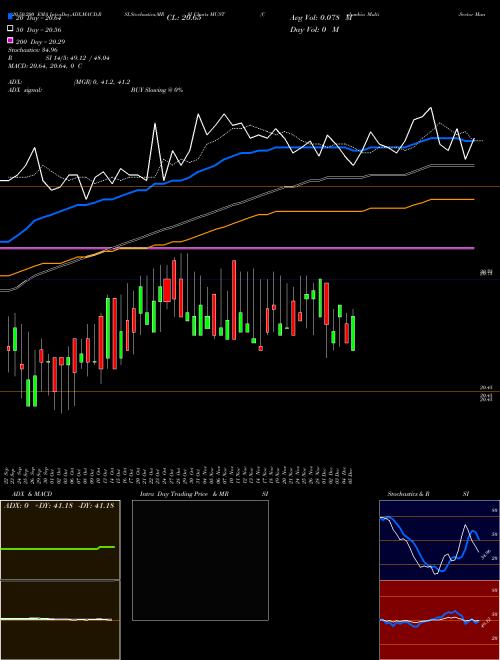Click the blue 20 Day EMA legend swatch

(10, 17)
